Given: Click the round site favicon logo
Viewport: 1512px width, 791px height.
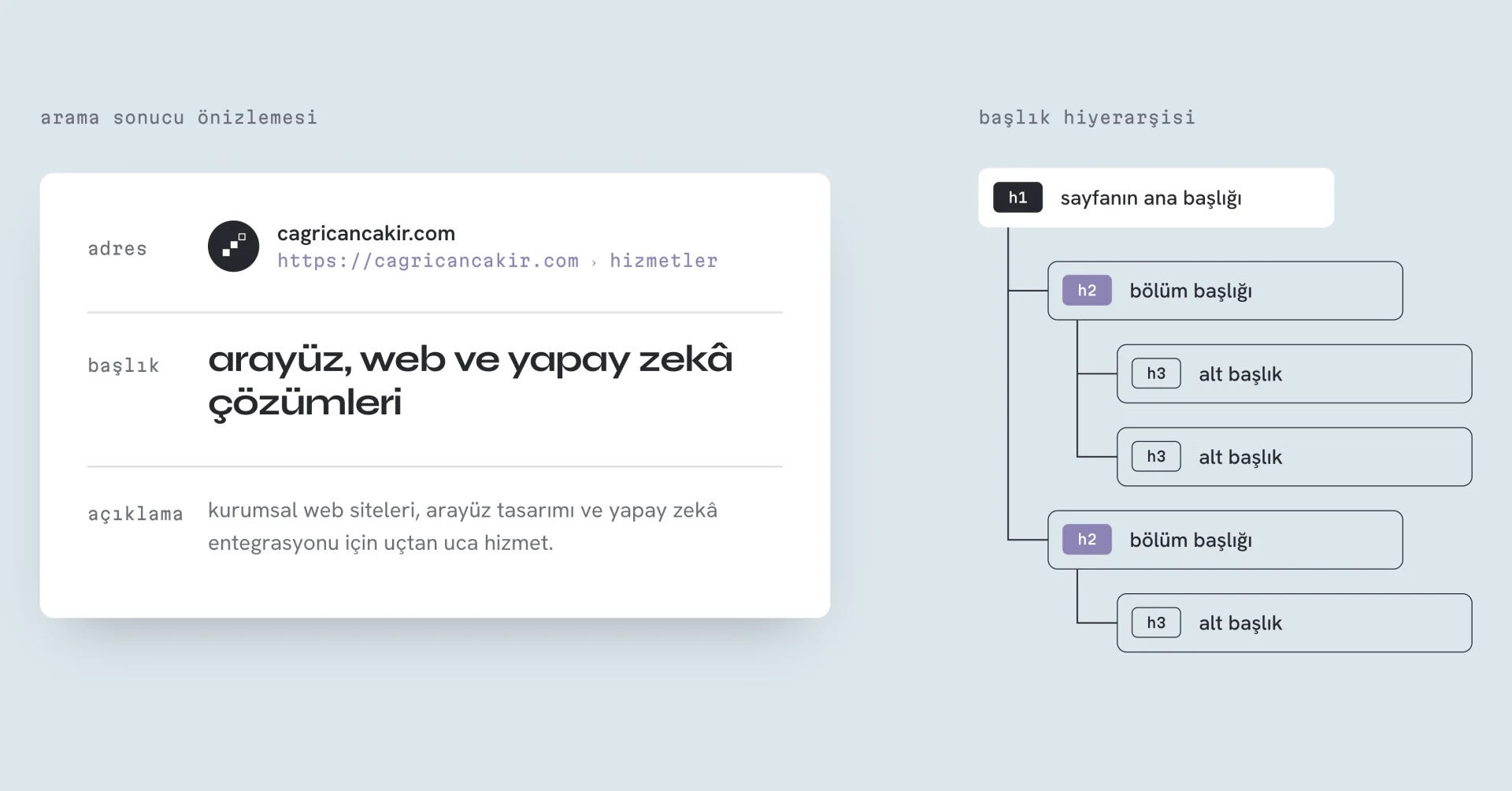Looking at the screenshot, I should click(x=233, y=246).
